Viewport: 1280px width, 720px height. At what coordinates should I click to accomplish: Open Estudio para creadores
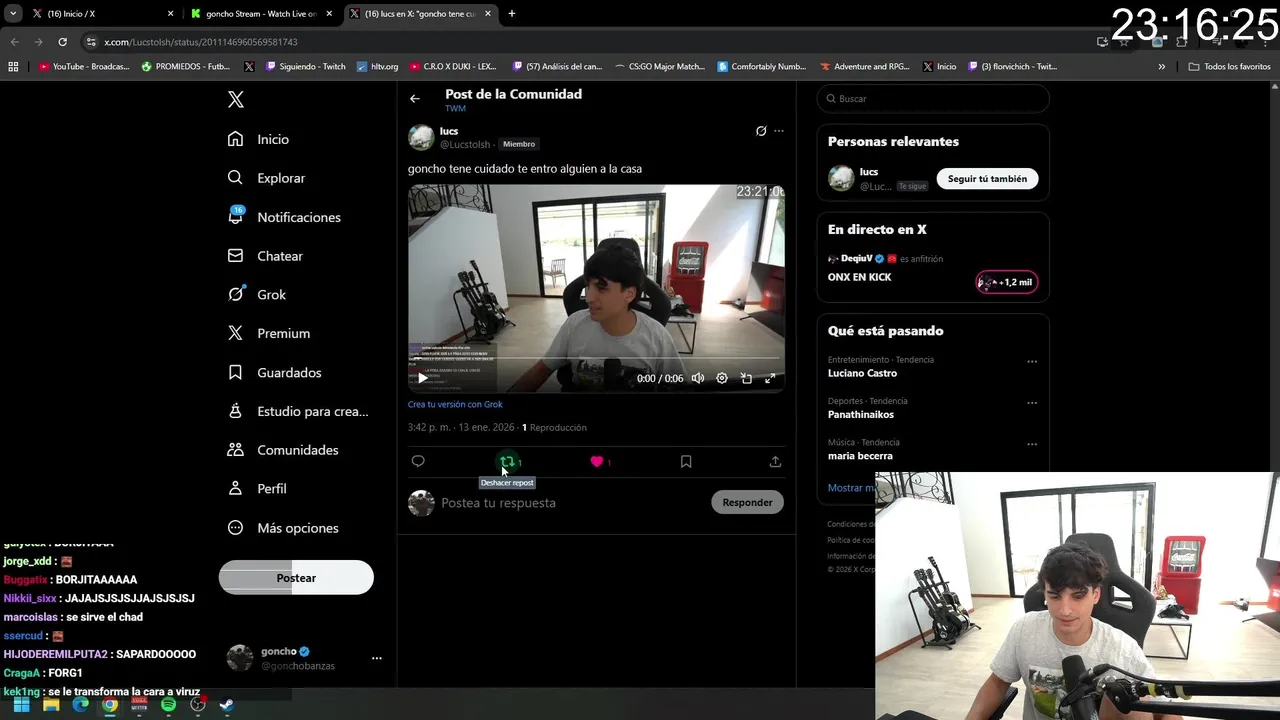(x=298, y=411)
